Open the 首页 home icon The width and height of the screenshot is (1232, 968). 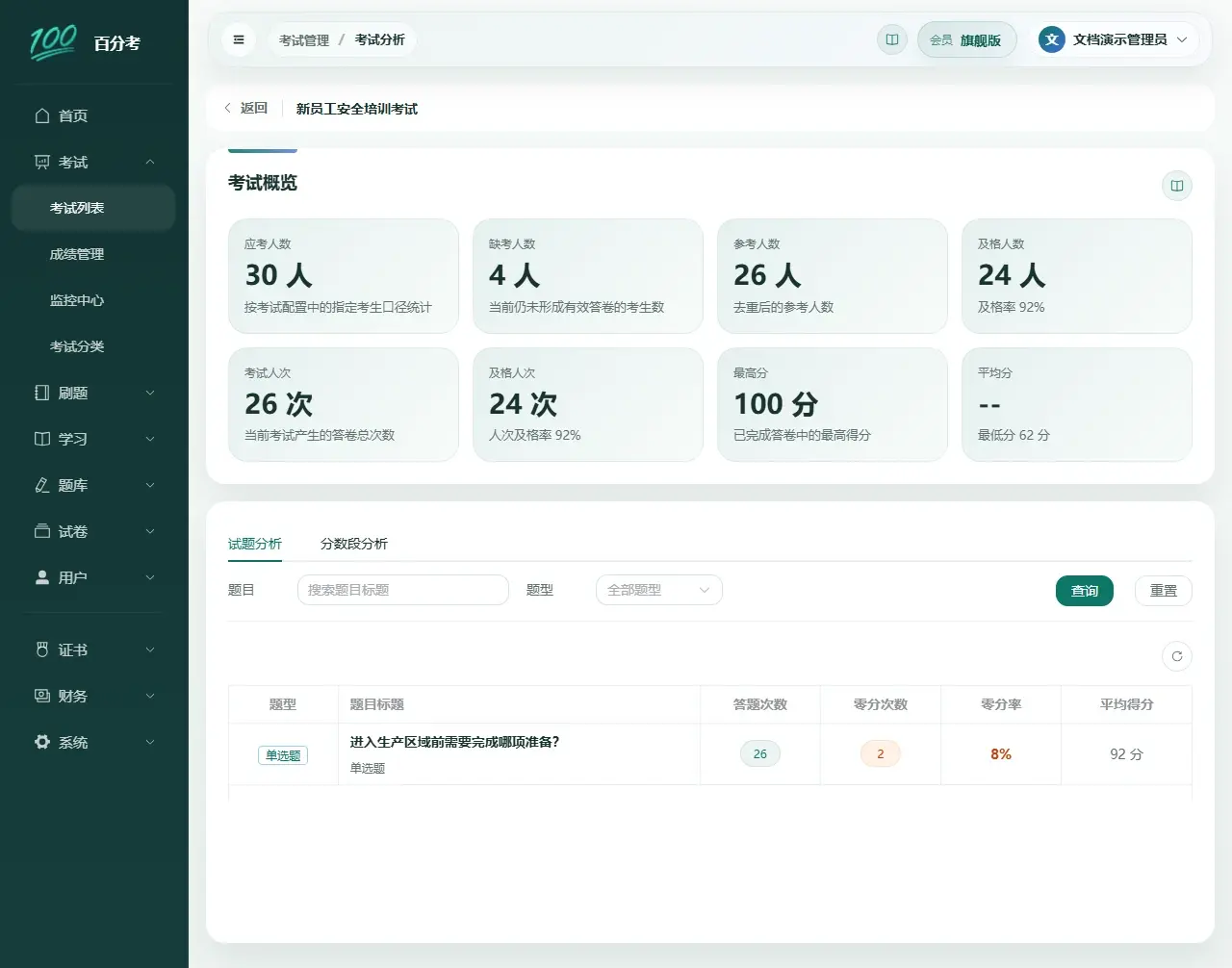click(x=42, y=115)
